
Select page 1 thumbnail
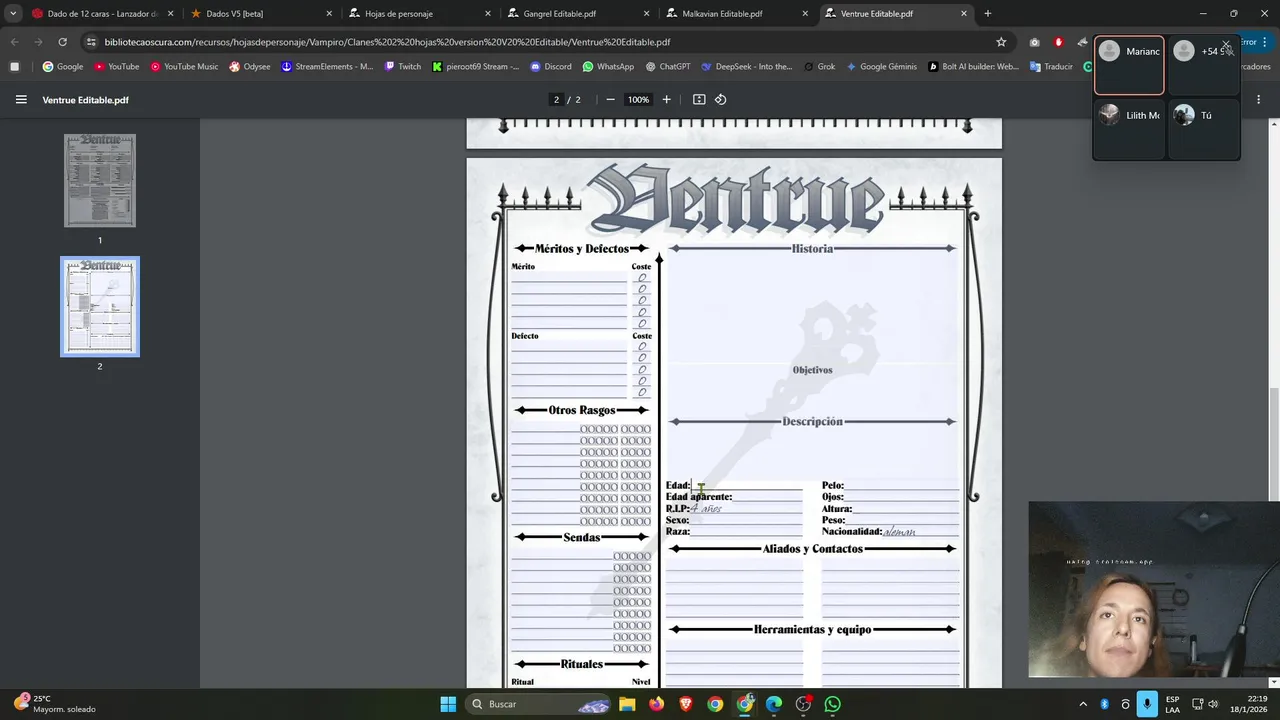(x=100, y=181)
